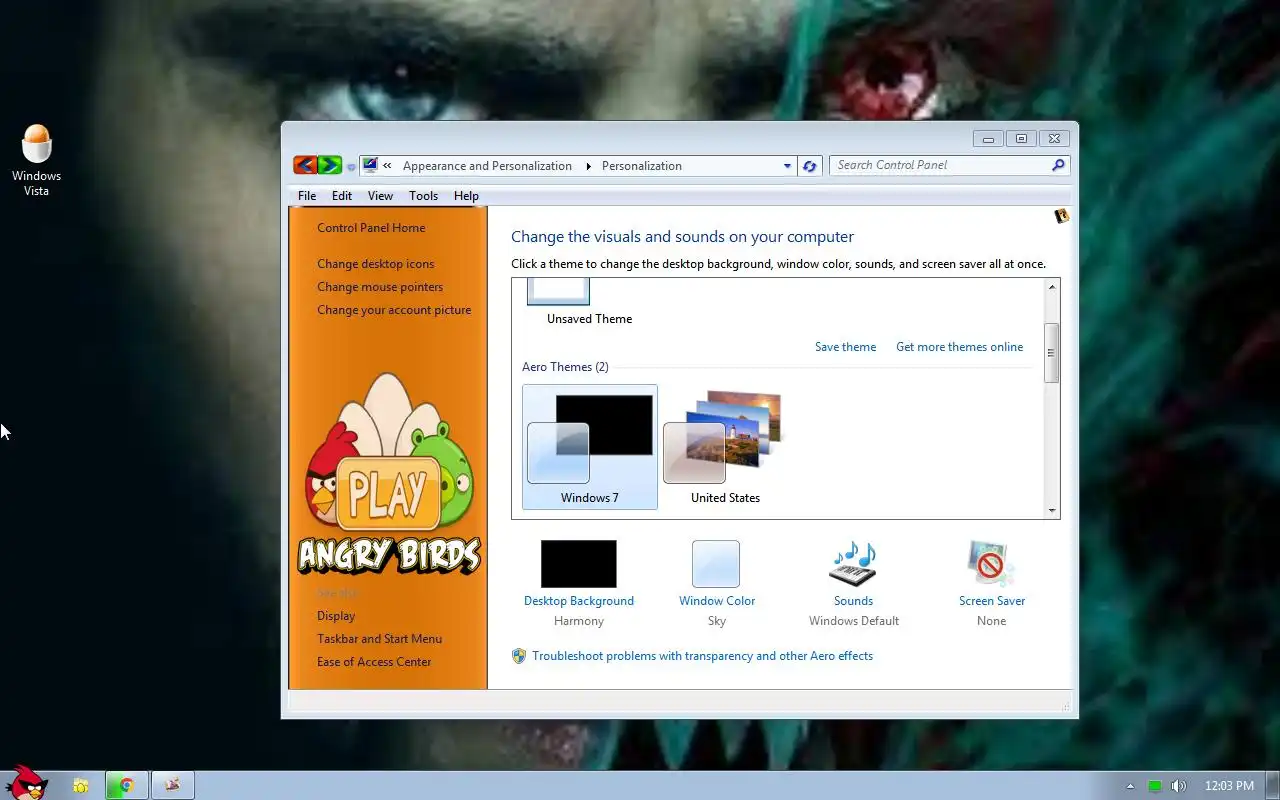This screenshot has height=800, width=1280.
Task: Click the green tray status icon
Action: (1155, 786)
